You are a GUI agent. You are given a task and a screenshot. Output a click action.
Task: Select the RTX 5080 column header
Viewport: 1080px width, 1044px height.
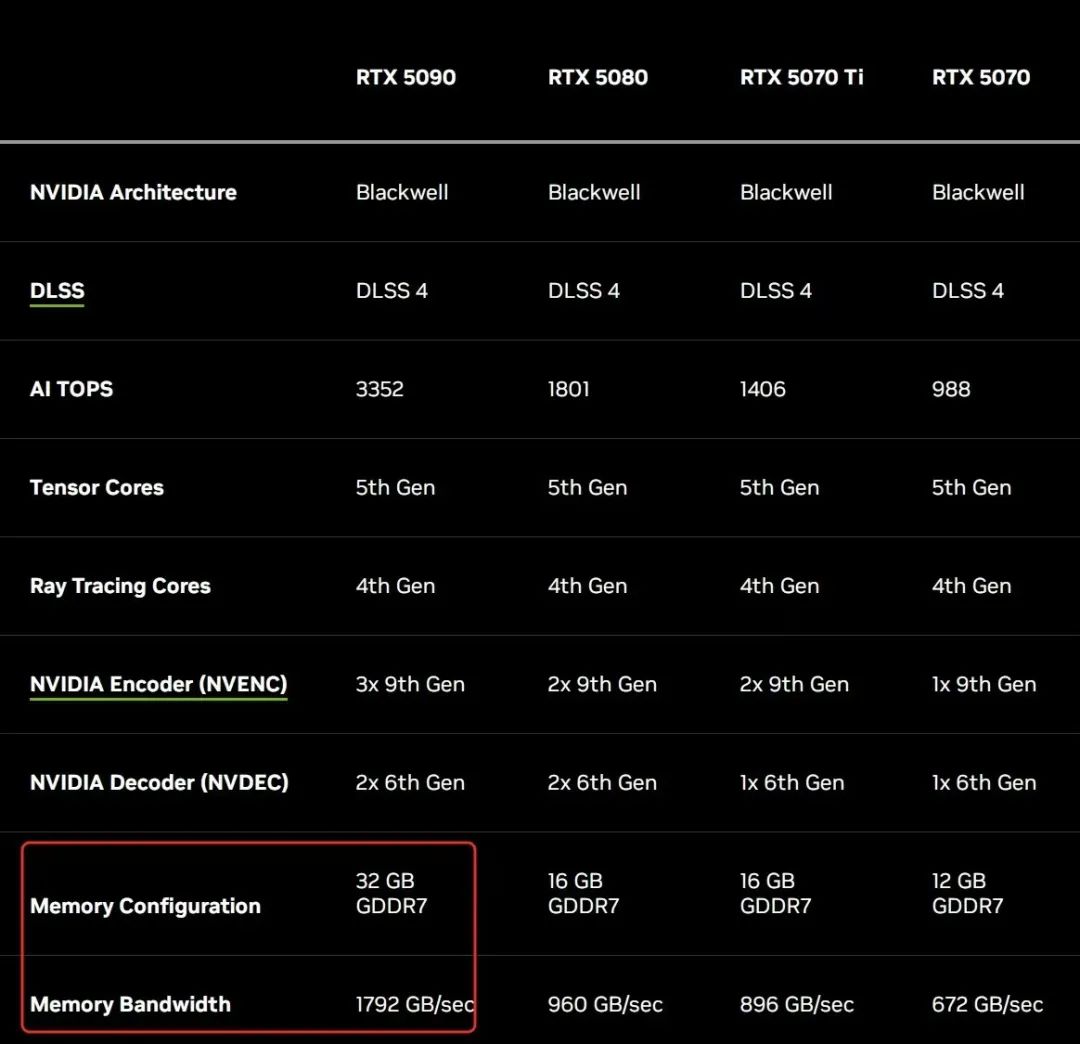(597, 77)
